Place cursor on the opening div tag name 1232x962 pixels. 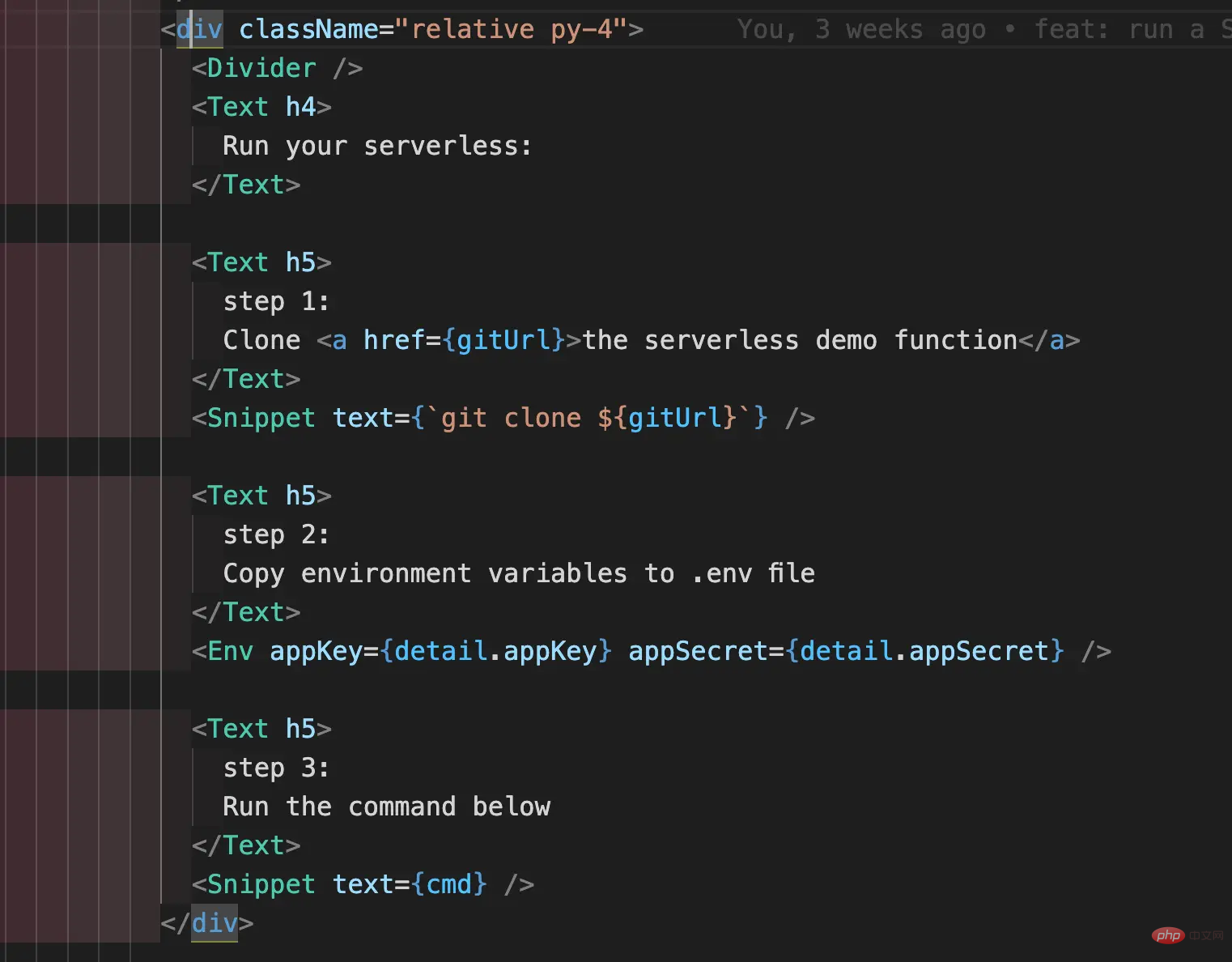(200, 30)
